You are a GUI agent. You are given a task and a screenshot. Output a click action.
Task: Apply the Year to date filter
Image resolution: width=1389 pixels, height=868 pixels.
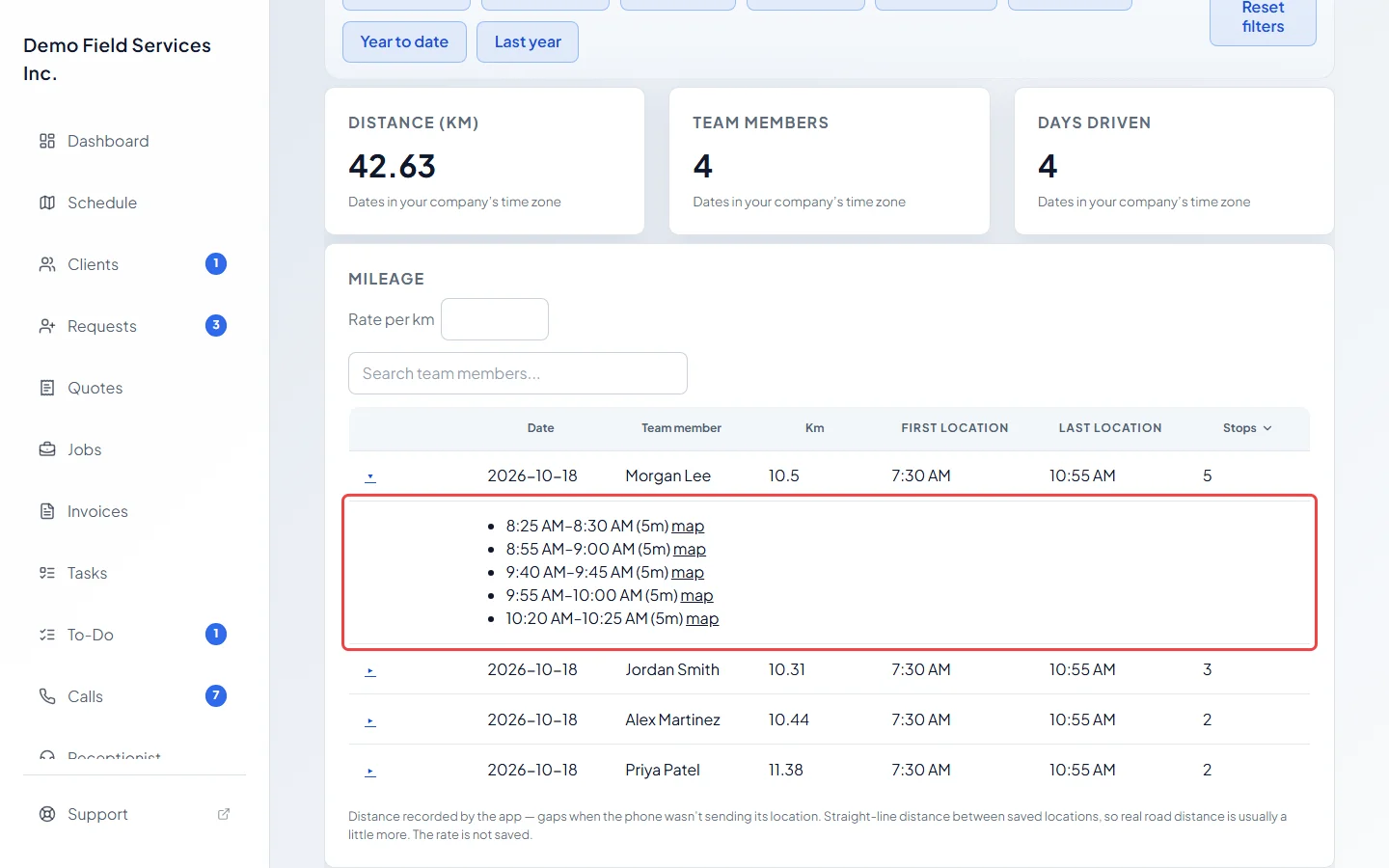pyautogui.click(x=404, y=41)
